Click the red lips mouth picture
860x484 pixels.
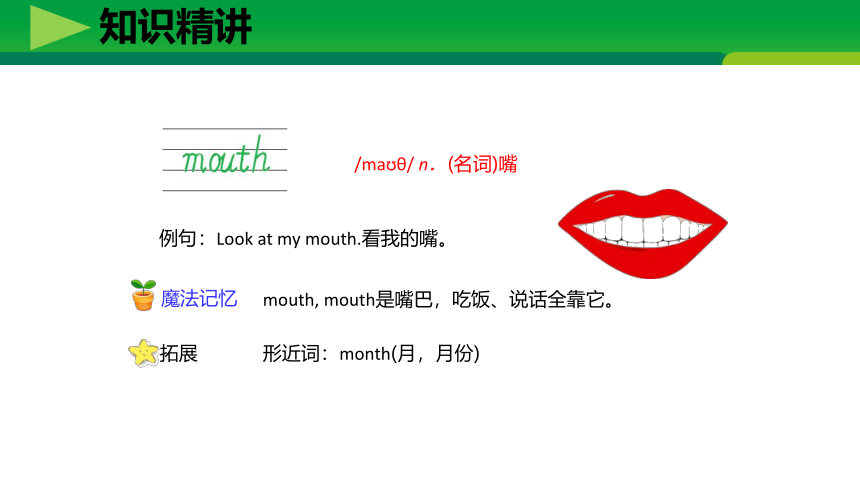point(643,234)
